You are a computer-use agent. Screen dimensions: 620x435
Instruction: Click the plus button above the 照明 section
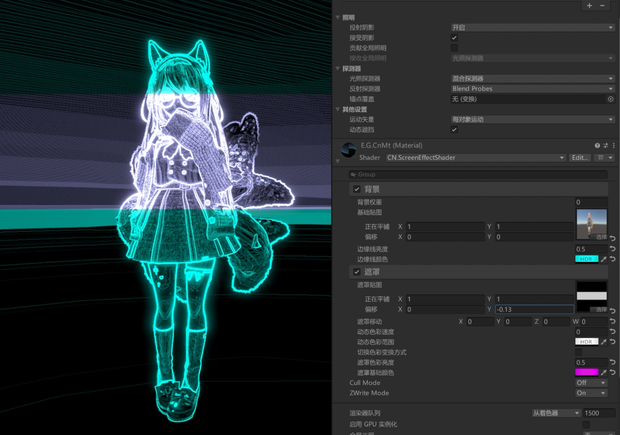coord(590,6)
